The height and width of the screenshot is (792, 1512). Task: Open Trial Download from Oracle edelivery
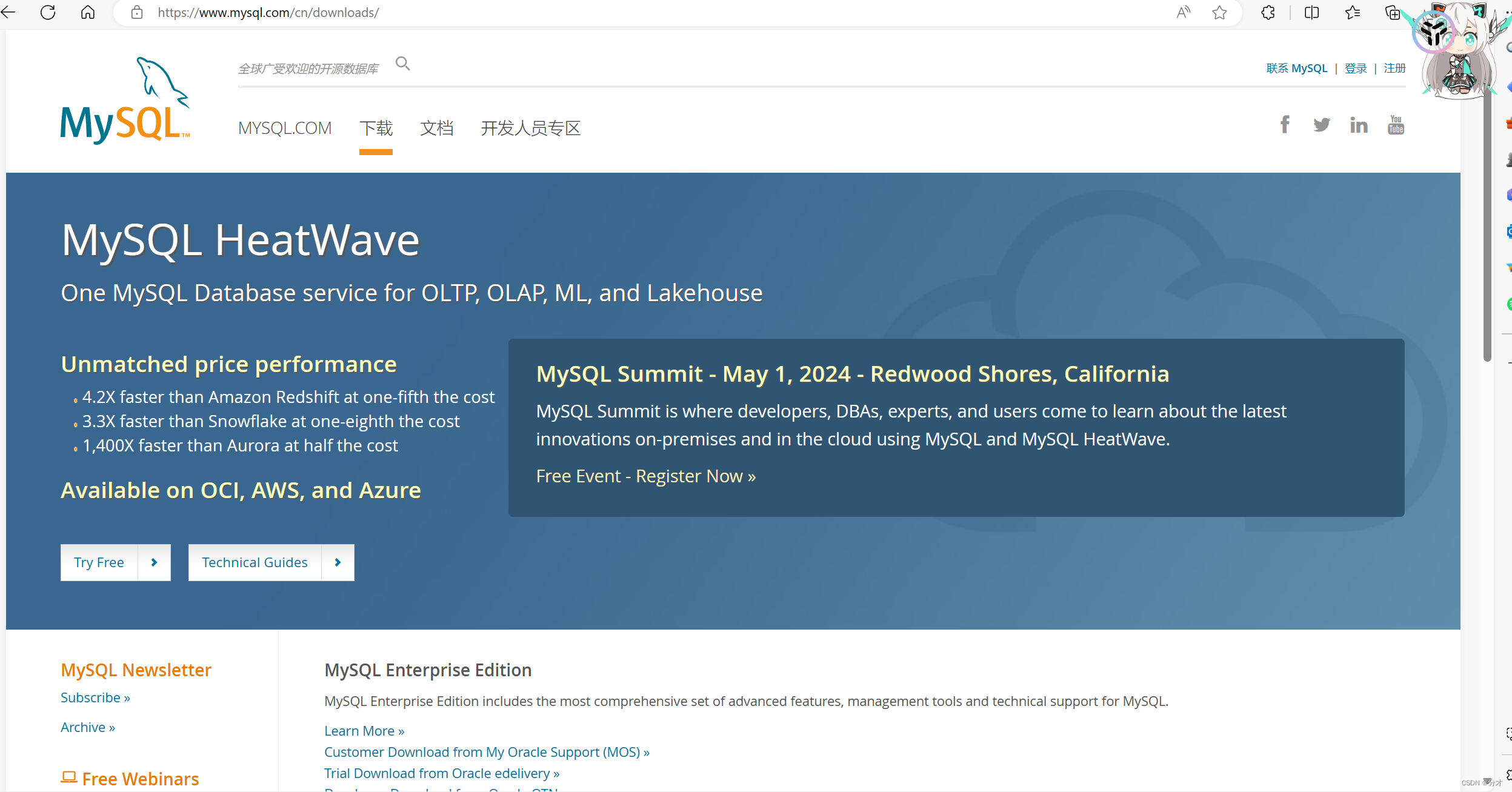[442, 773]
